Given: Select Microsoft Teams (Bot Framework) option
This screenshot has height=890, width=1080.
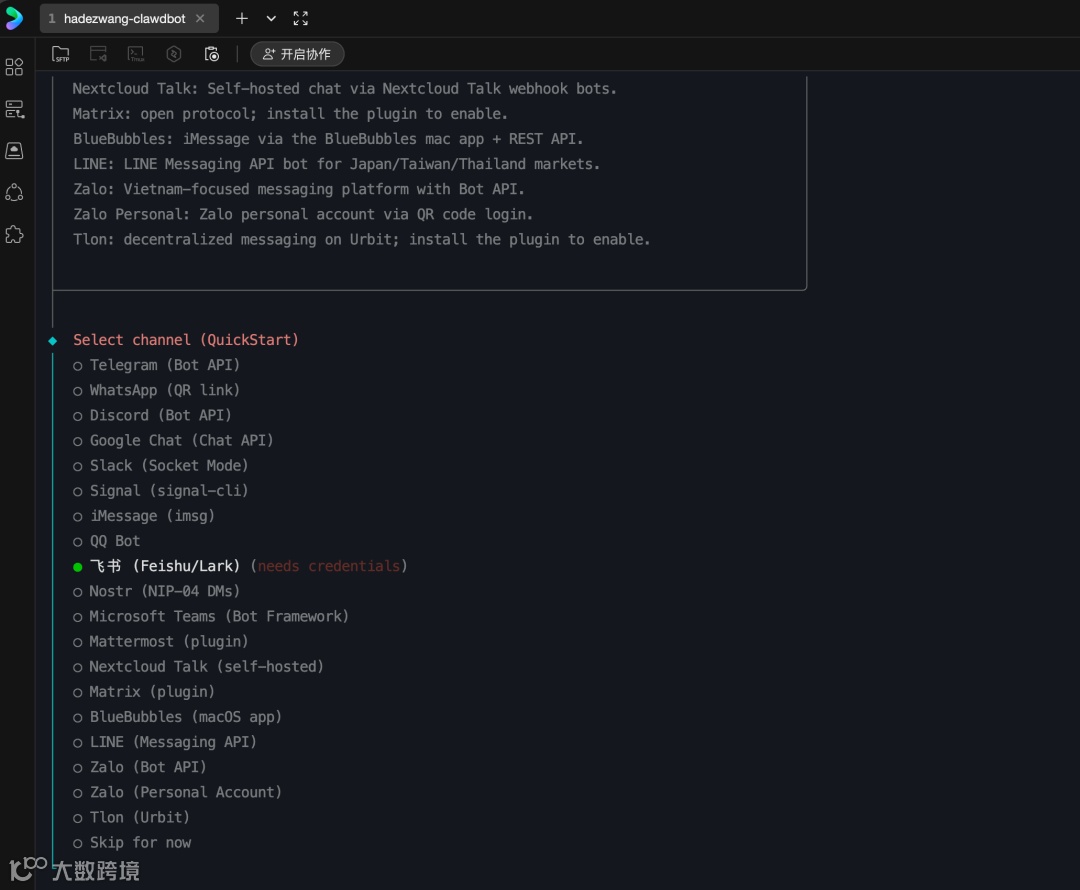Looking at the screenshot, I should (211, 617).
